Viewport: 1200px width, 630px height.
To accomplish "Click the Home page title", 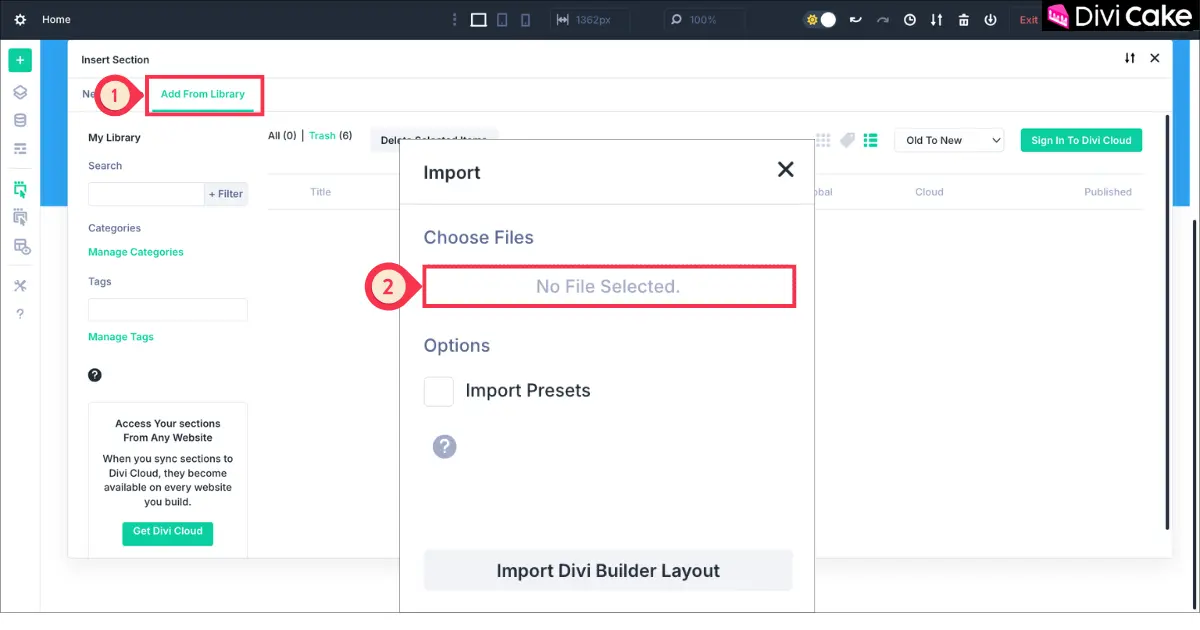I will (56, 19).
